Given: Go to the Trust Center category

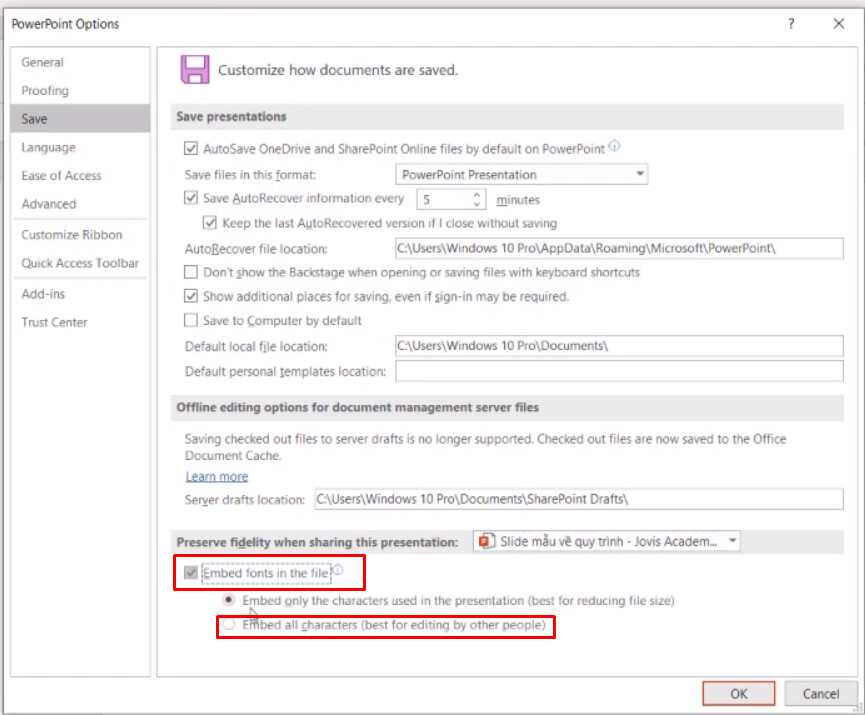Looking at the screenshot, I should pyautogui.click(x=55, y=323).
